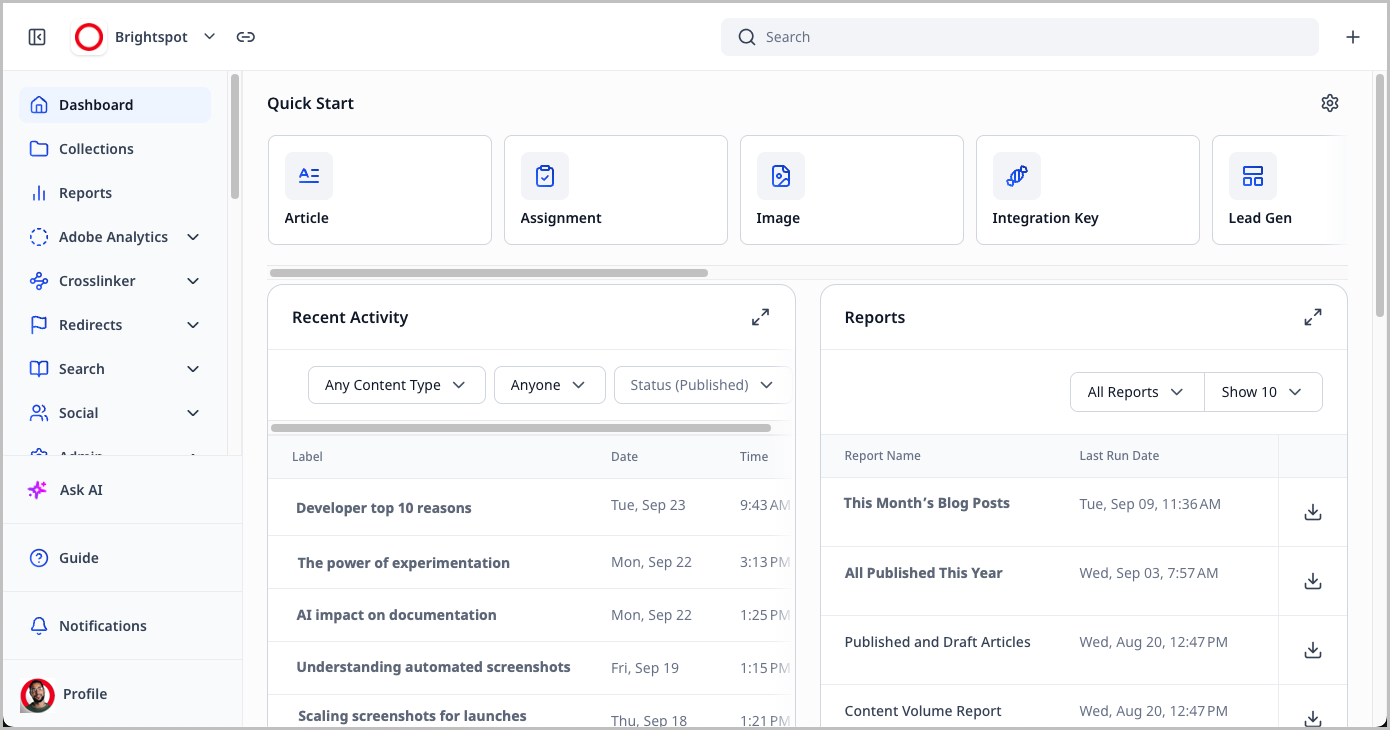The image size is (1390, 730).
Task: Download the All Published This Year report
Action: click(x=1313, y=581)
